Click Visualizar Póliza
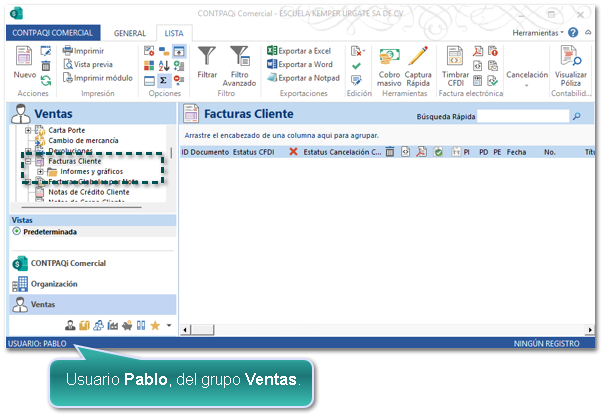Viewport: 610px width, 419px height. click(x=571, y=67)
